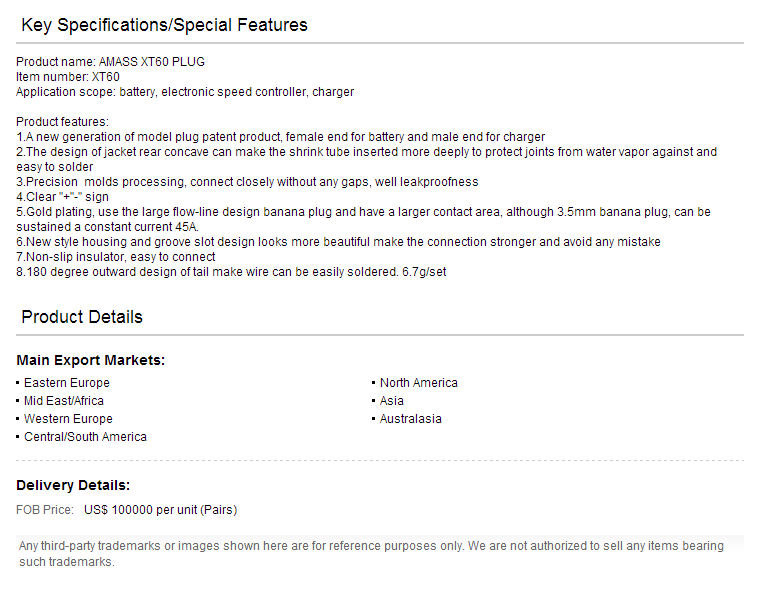Click the FOB Price label
The image size is (781, 597).
pos(44,510)
